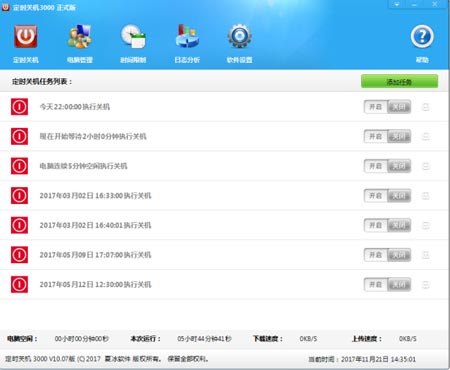
Task: Open the 帮助 question mark help
Action: click(422, 43)
